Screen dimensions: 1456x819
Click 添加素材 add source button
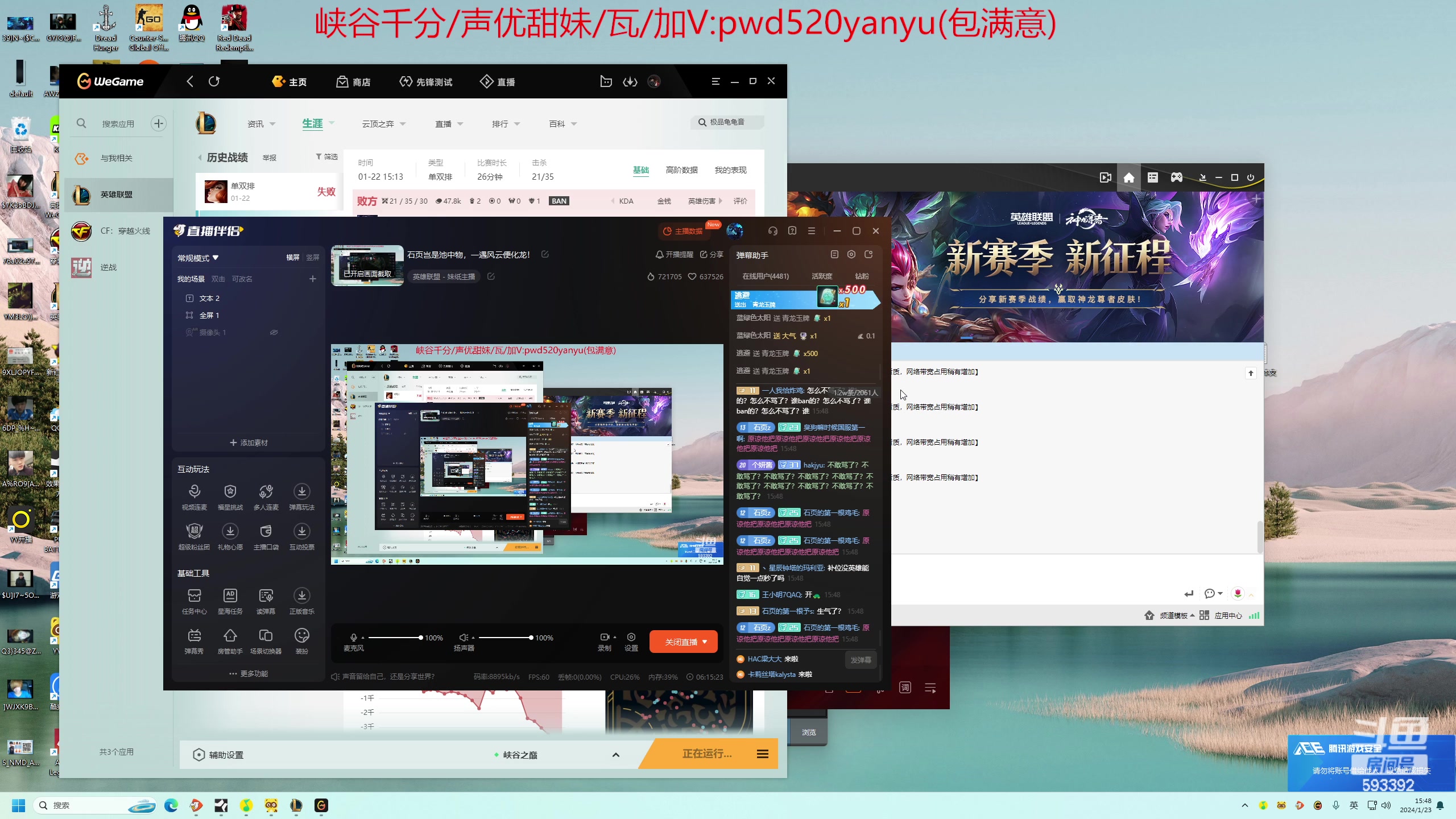(249, 442)
